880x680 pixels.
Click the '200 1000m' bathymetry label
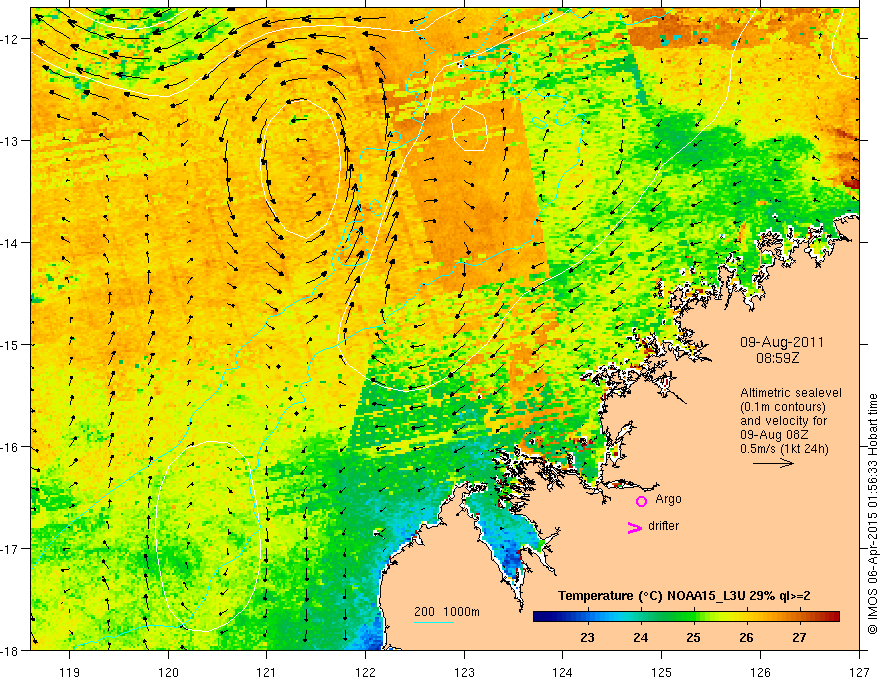click(x=447, y=612)
